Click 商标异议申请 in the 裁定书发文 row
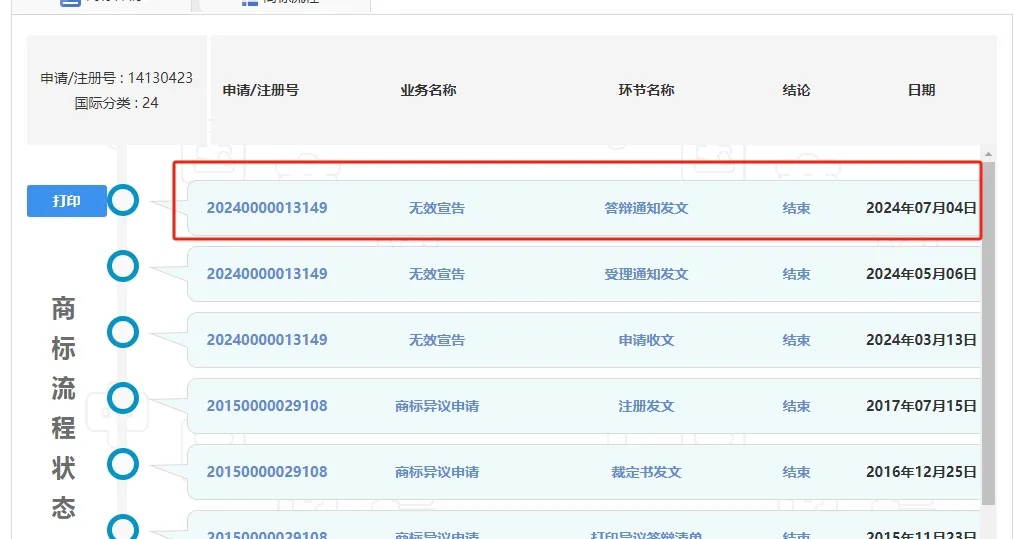 tap(437, 472)
